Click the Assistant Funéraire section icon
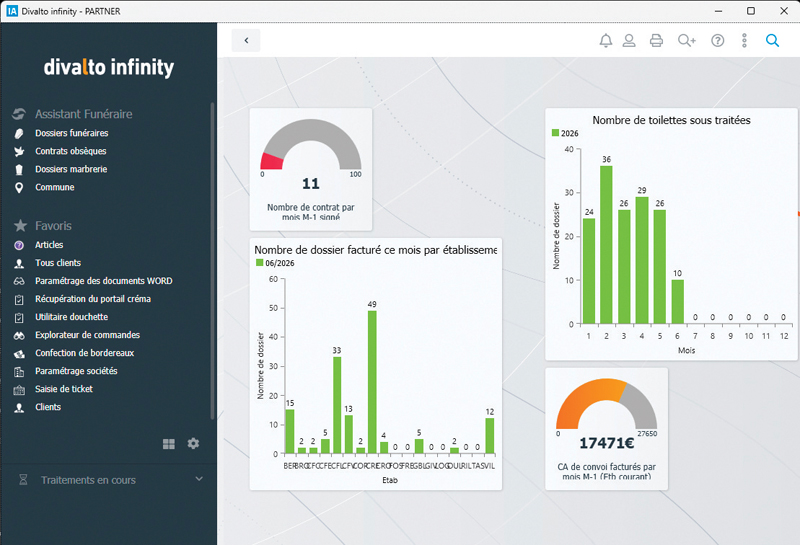Screen dimensions: 800x545 coord(19,114)
